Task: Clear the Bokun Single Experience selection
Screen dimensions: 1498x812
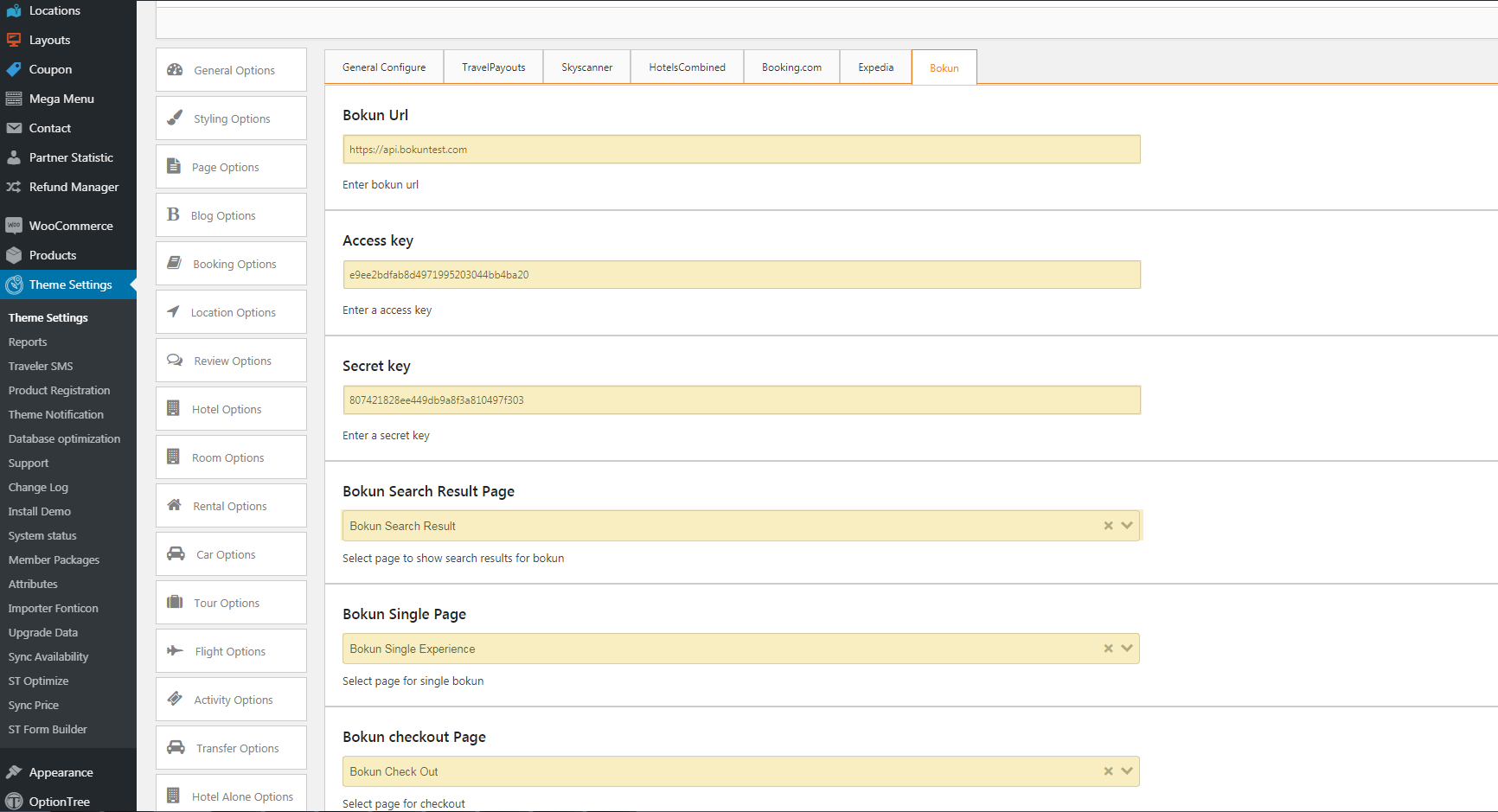Action: pyautogui.click(x=1108, y=649)
